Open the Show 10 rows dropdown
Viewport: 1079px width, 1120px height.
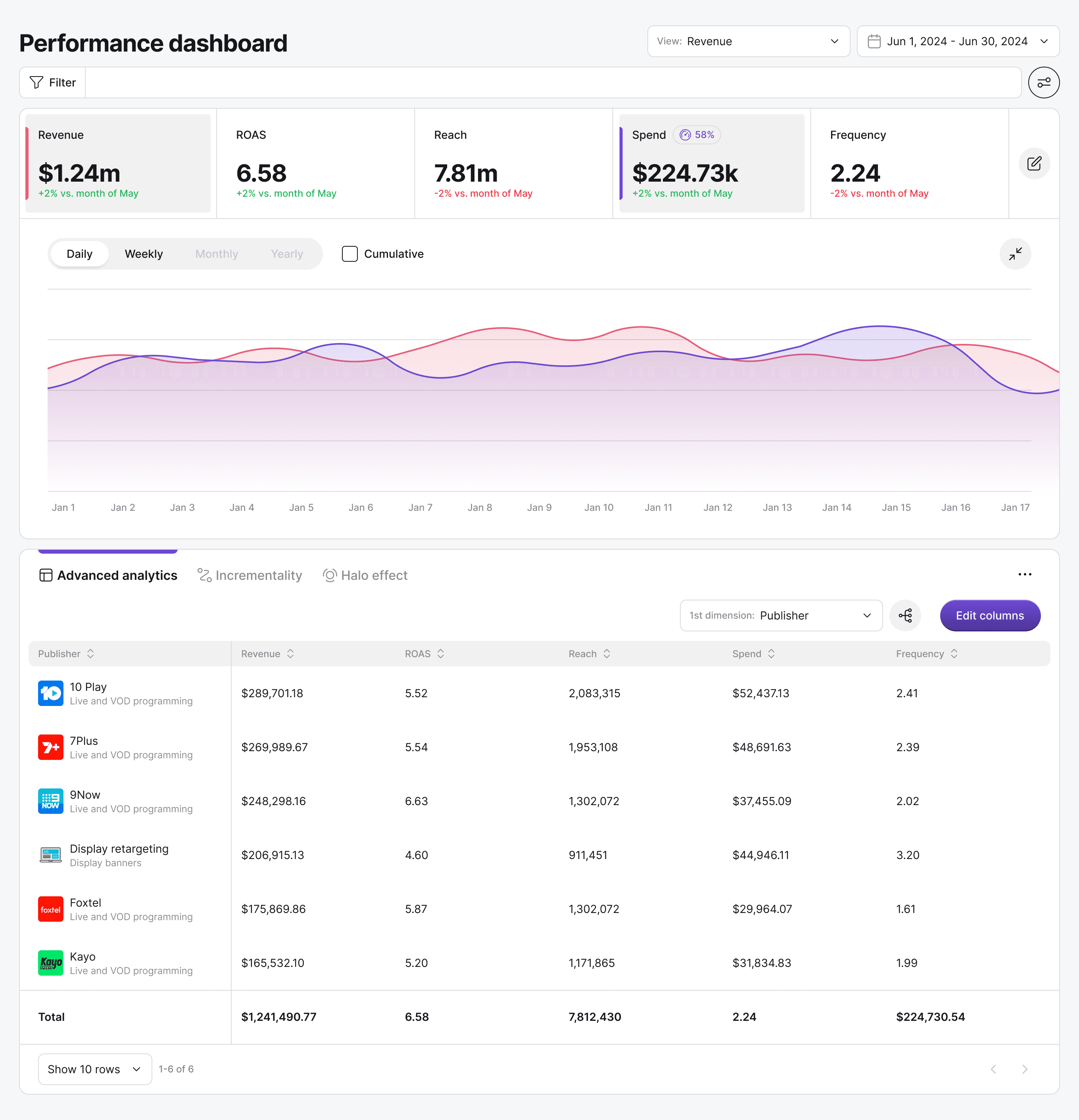click(x=95, y=1069)
